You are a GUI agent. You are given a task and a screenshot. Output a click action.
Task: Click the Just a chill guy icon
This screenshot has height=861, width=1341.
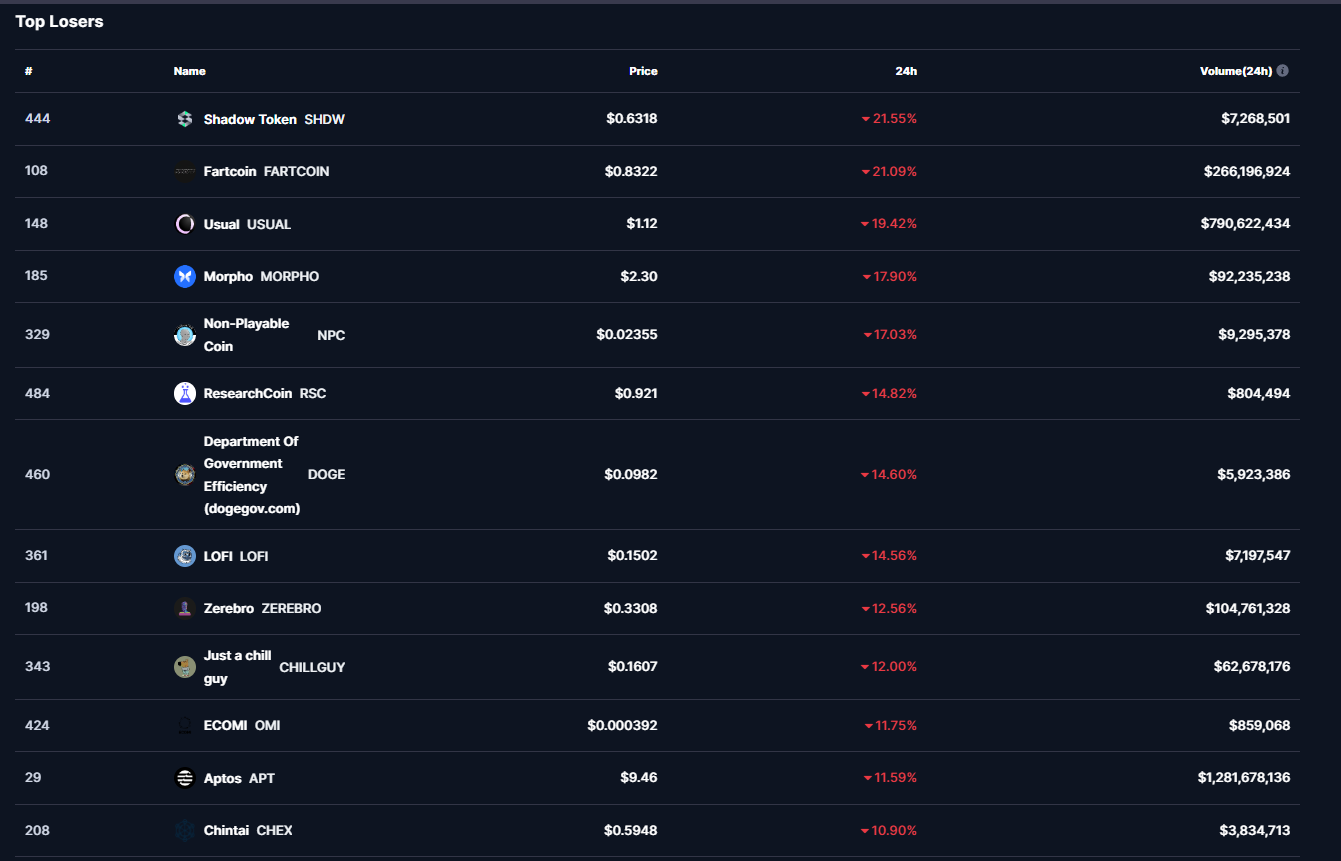(184, 667)
